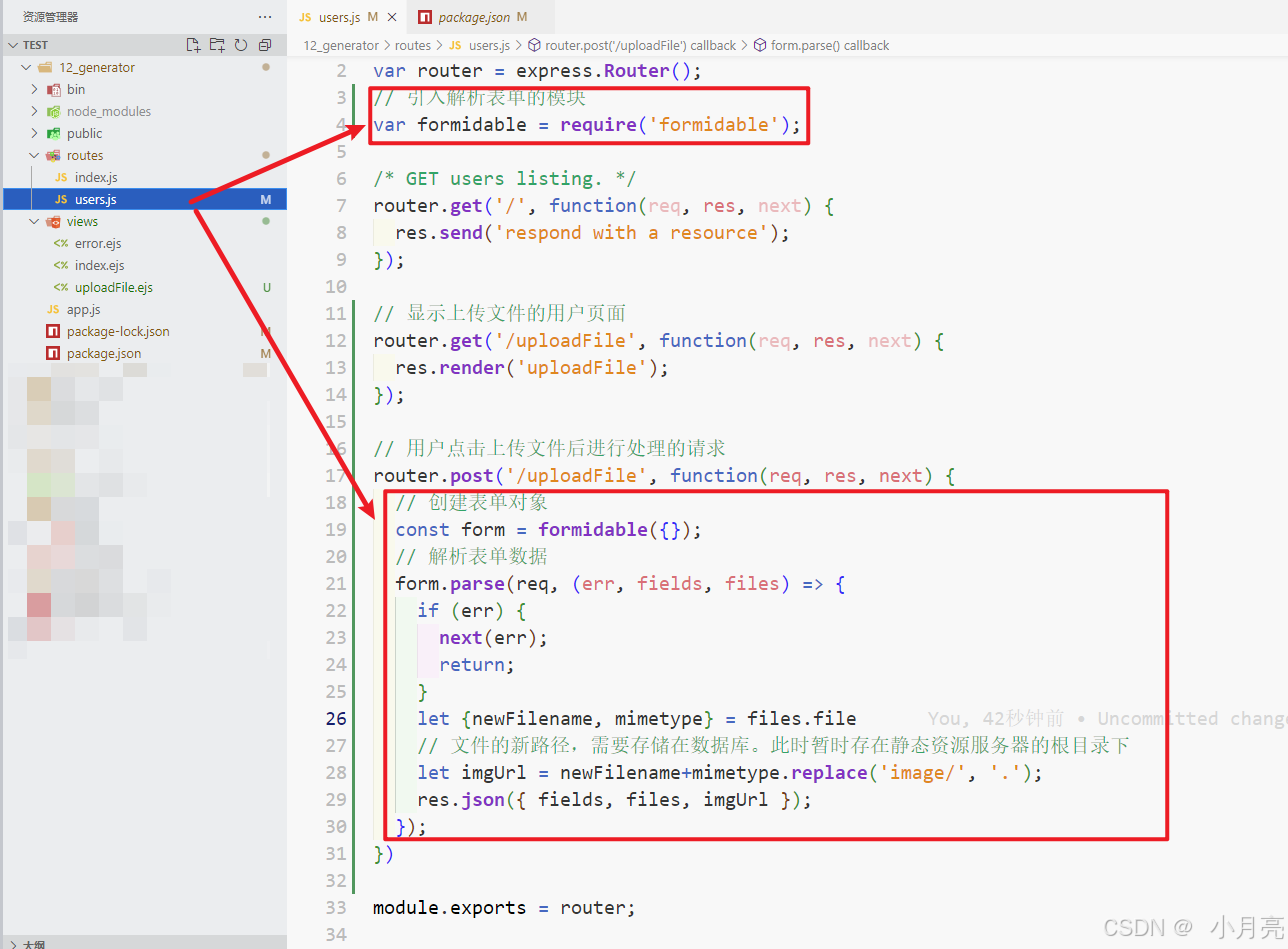Click the New File icon in explorer header
The height and width of the screenshot is (949, 1288).
[x=193, y=45]
